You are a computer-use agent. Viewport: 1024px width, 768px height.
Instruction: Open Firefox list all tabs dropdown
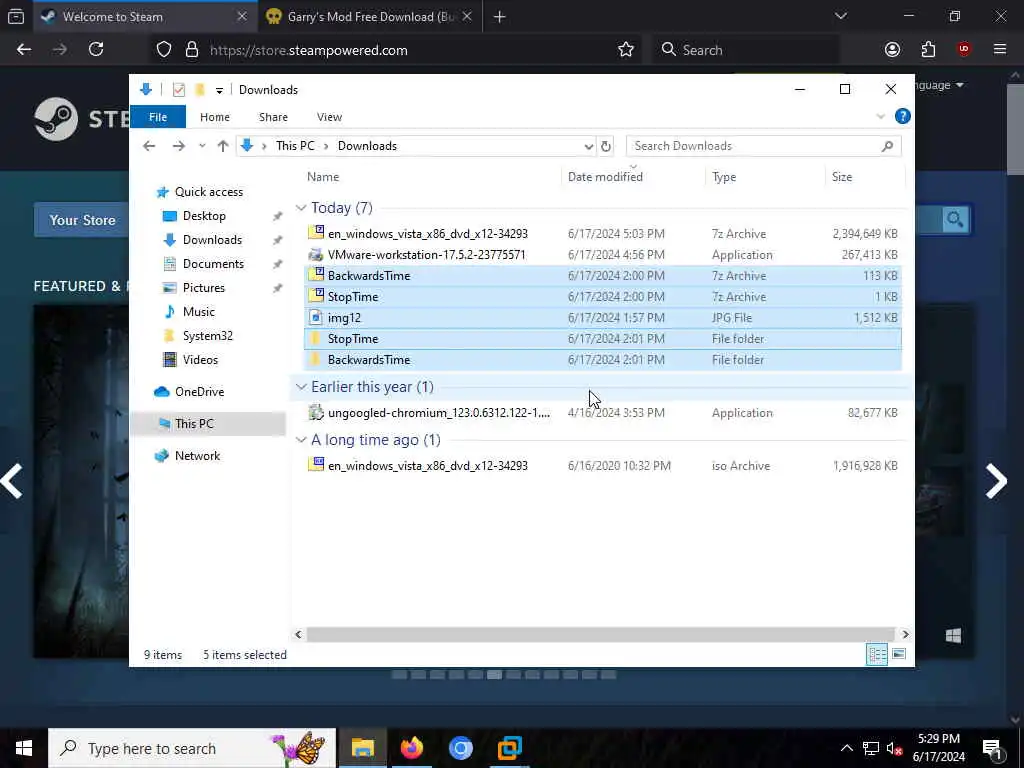841,16
